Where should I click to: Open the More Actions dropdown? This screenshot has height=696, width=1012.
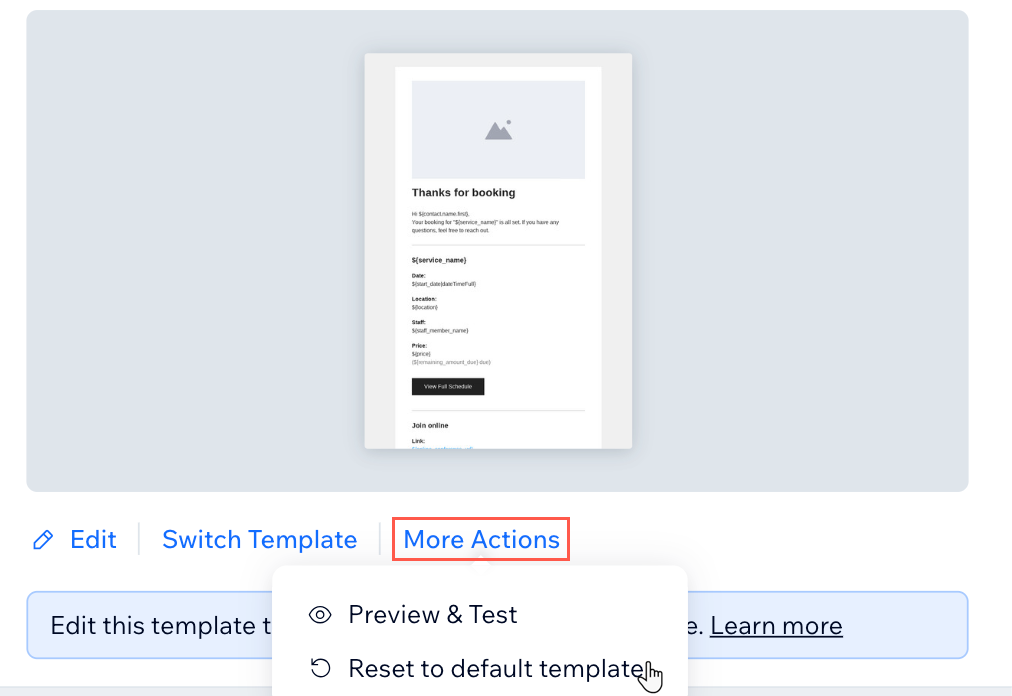(x=481, y=539)
